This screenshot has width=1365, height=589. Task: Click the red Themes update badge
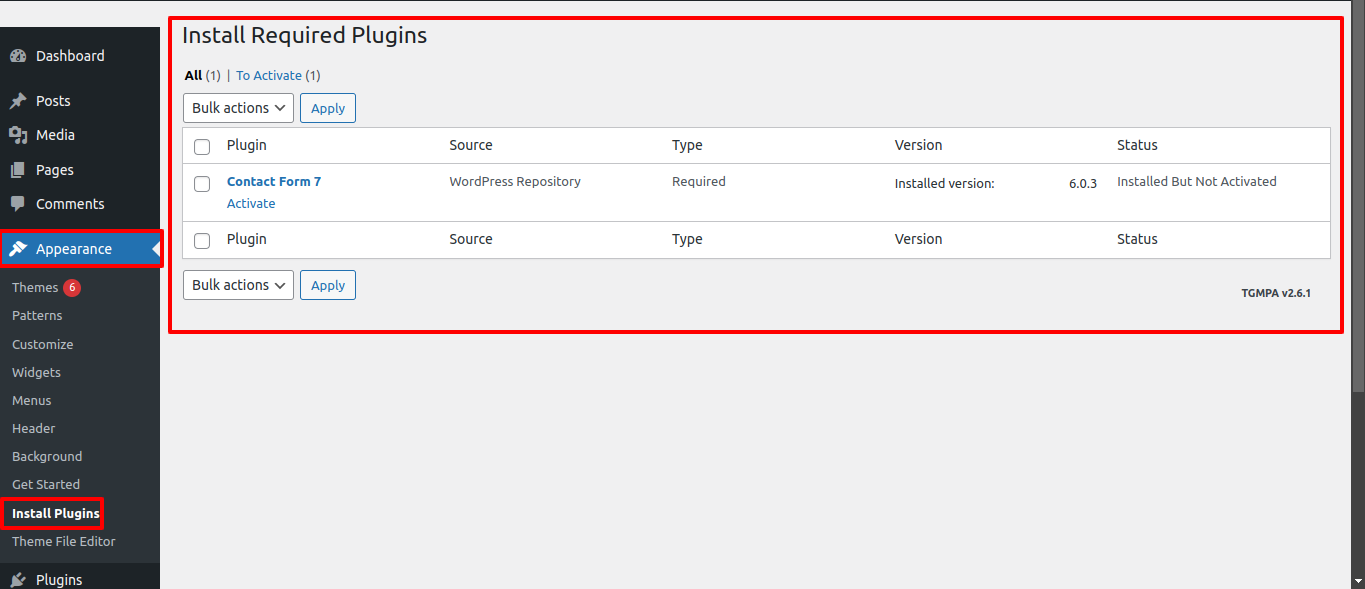point(72,288)
